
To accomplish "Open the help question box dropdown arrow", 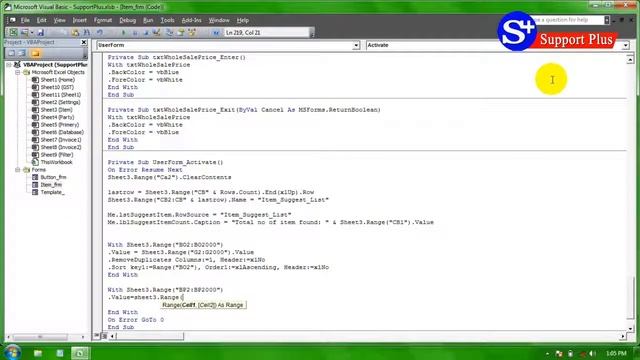I will tap(607, 20).
